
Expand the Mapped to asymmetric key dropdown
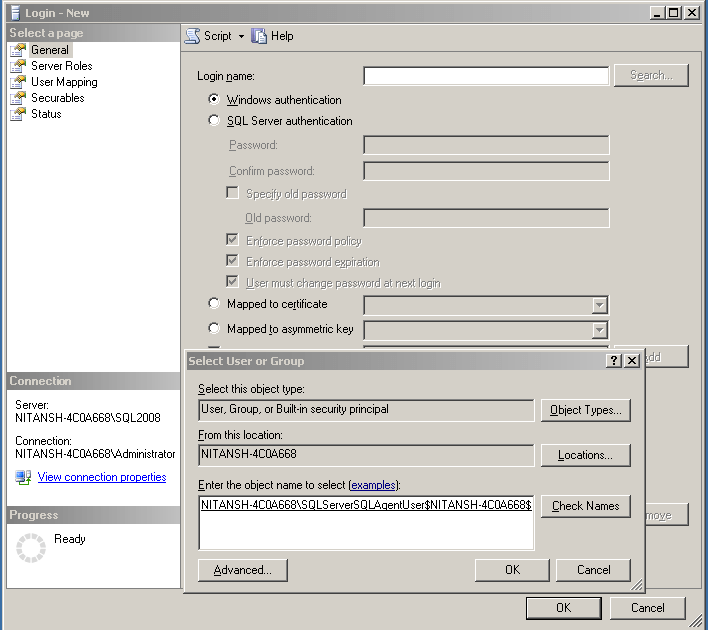click(600, 330)
